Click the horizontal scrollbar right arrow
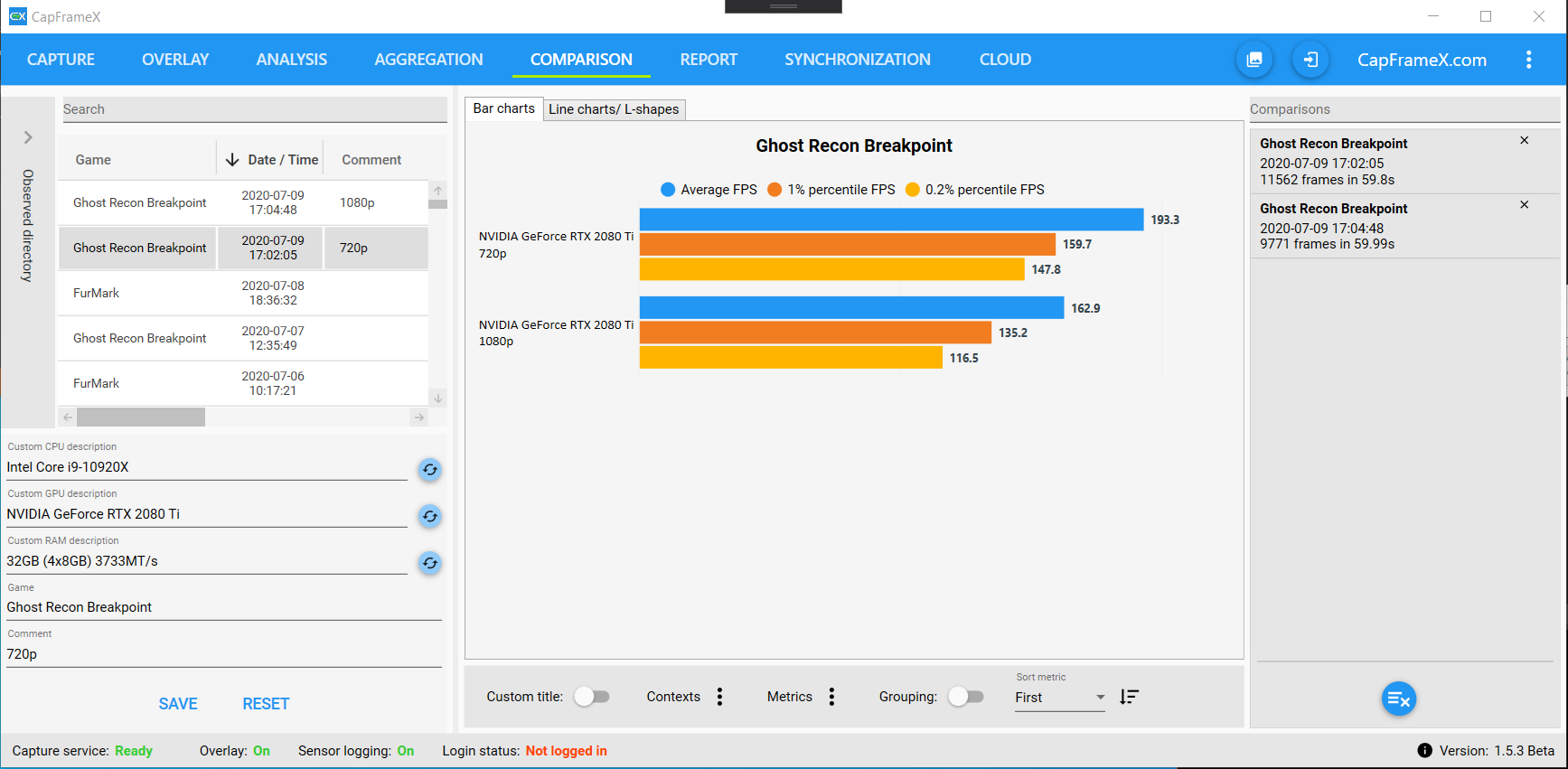The height and width of the screenshot is (769, 1568). (419, 417)
